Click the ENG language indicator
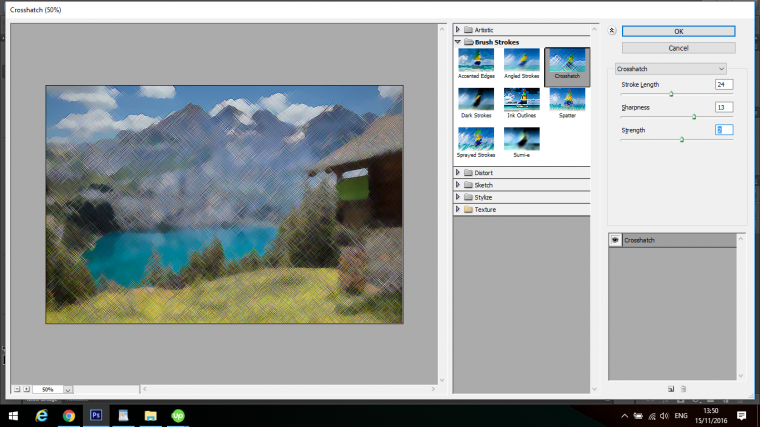760x427 pixels. point(681,416)
